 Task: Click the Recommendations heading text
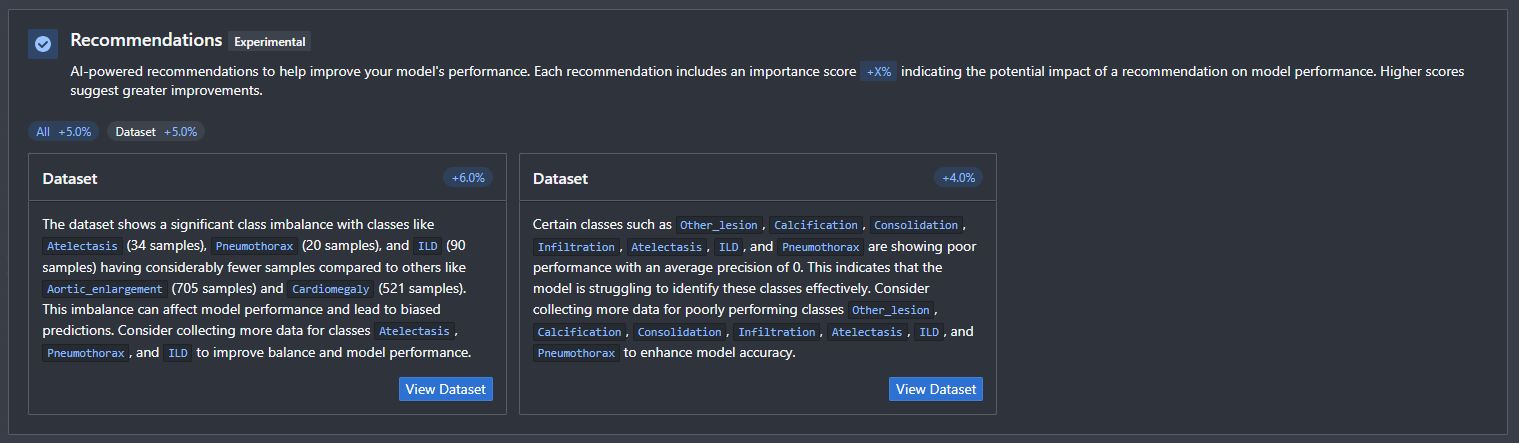pos(146,40)
